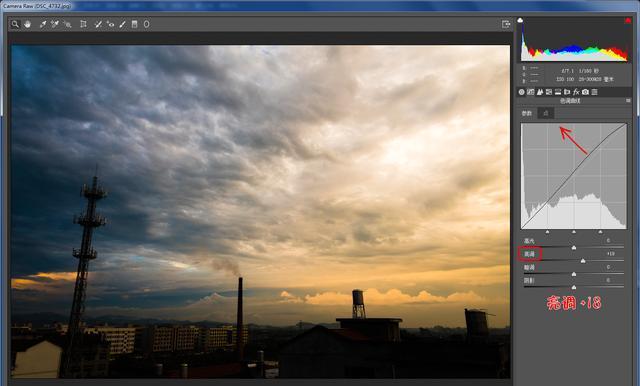Open the Basic panel tab
Image resolution: width=640 pixels, height=386 pixels.
522,92
